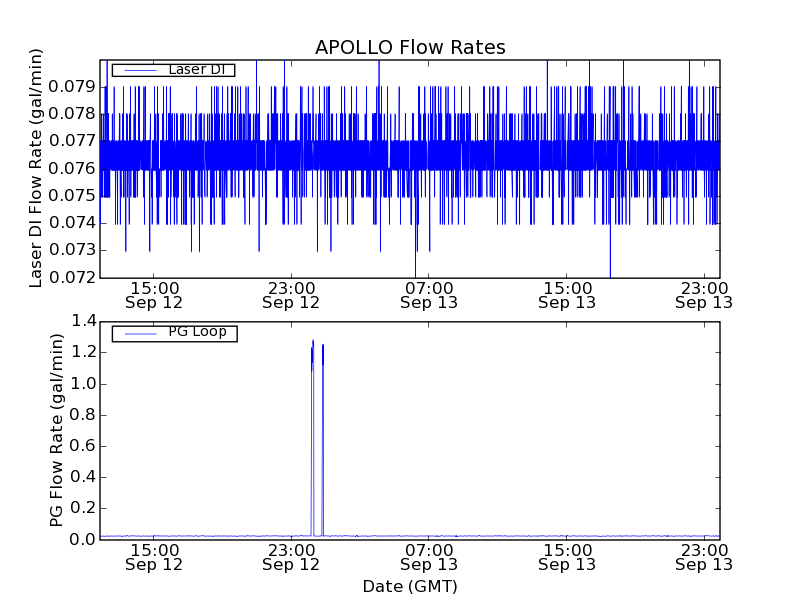
Task: Click the 1.2 tick label on PG chart
Action: pos(83,353)
